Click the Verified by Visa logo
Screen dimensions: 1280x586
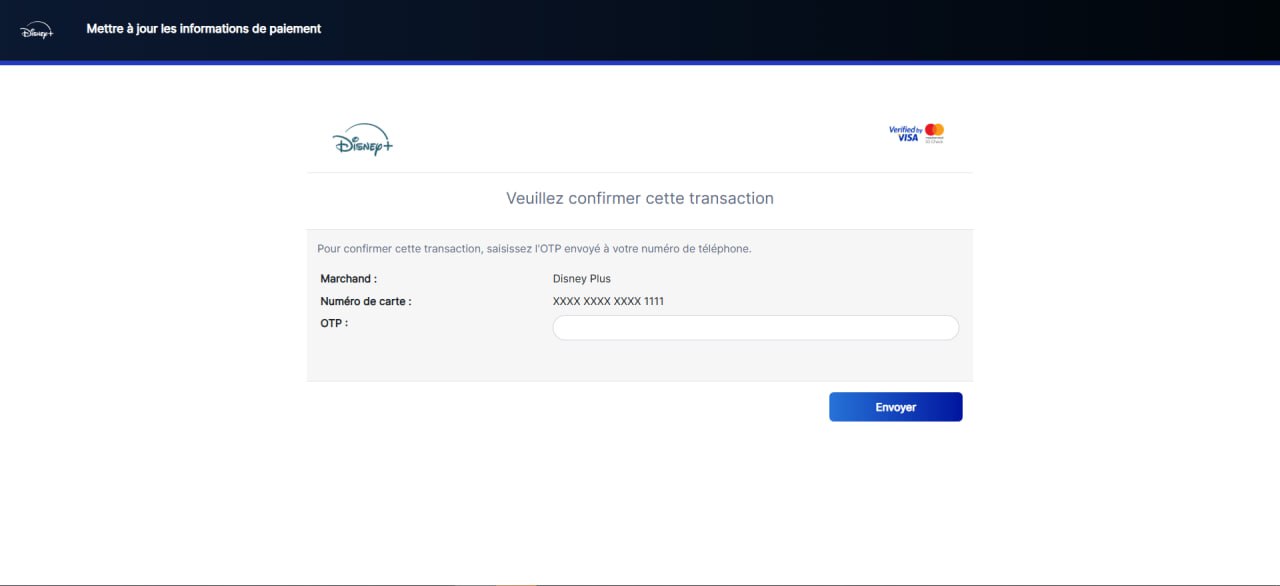(x=905, y=133)
